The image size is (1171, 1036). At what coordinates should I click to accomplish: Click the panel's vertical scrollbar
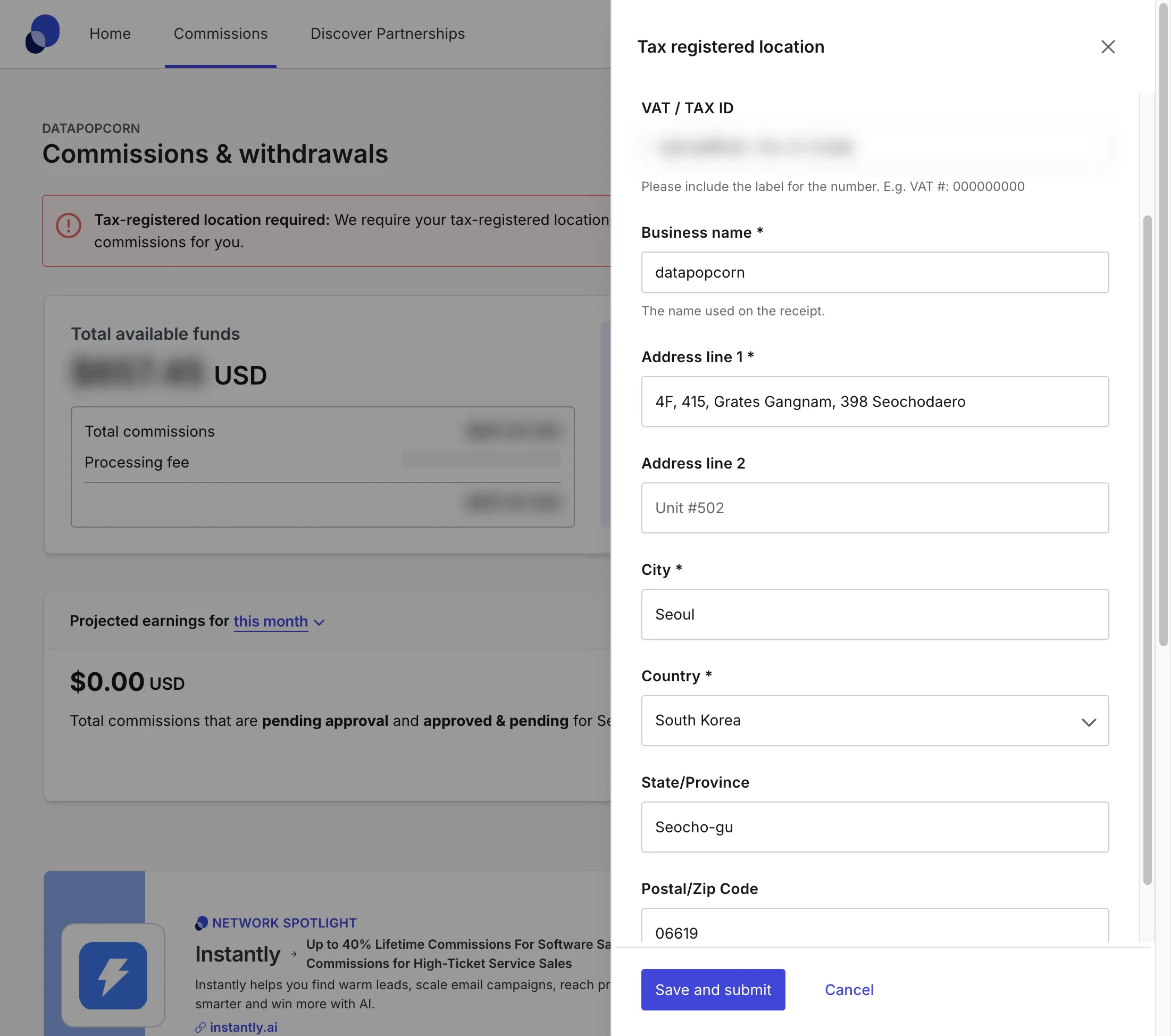click(1147, 550)
